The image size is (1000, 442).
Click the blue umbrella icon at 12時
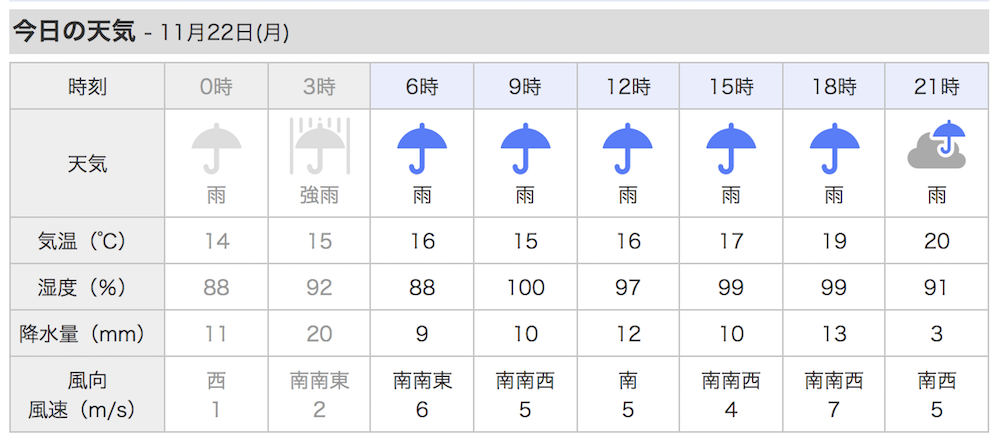point(628,149)
